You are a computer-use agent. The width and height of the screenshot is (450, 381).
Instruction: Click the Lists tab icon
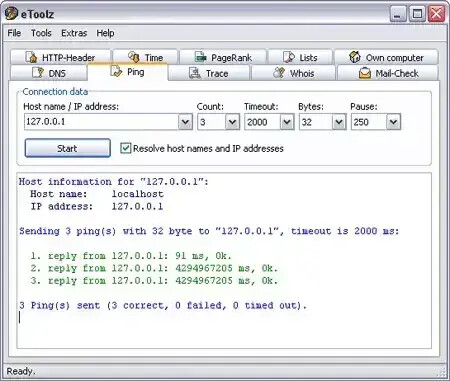click(x=289, y=57)
